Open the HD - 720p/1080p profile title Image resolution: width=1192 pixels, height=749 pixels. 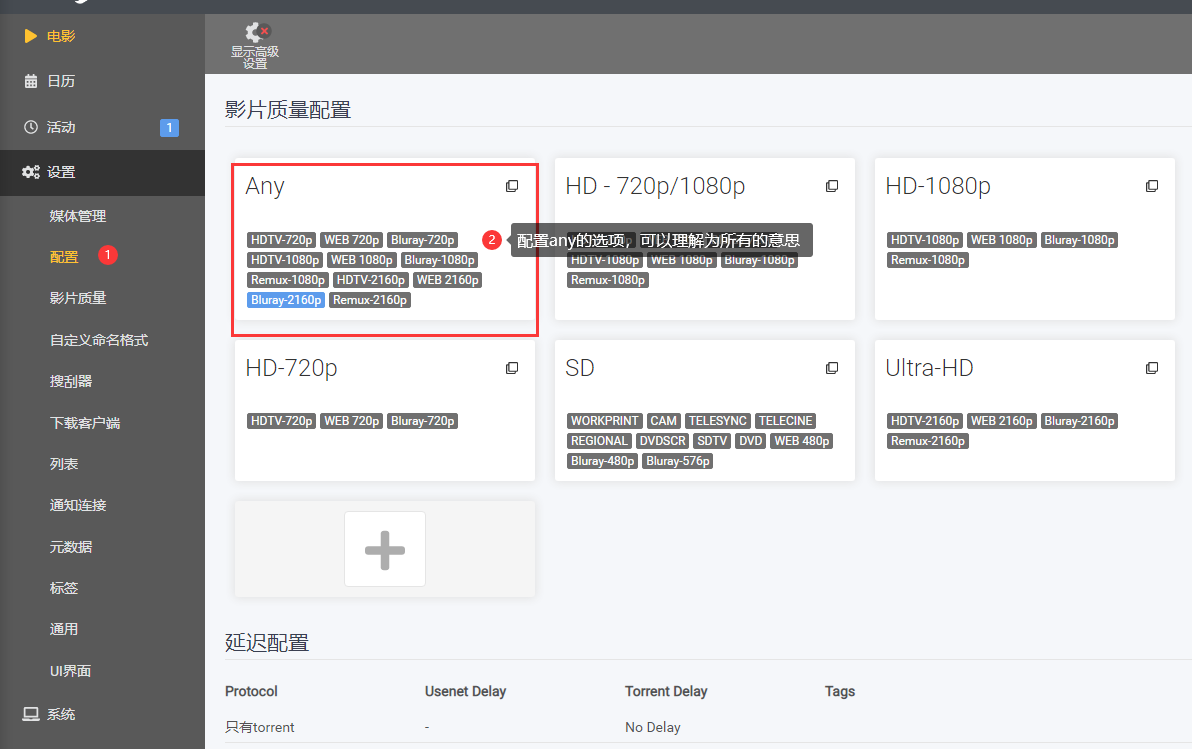point(655,186)
